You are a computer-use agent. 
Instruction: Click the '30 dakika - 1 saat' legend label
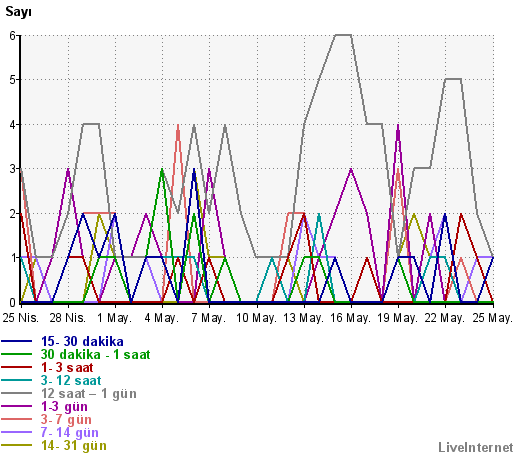[x=95, y=354]
